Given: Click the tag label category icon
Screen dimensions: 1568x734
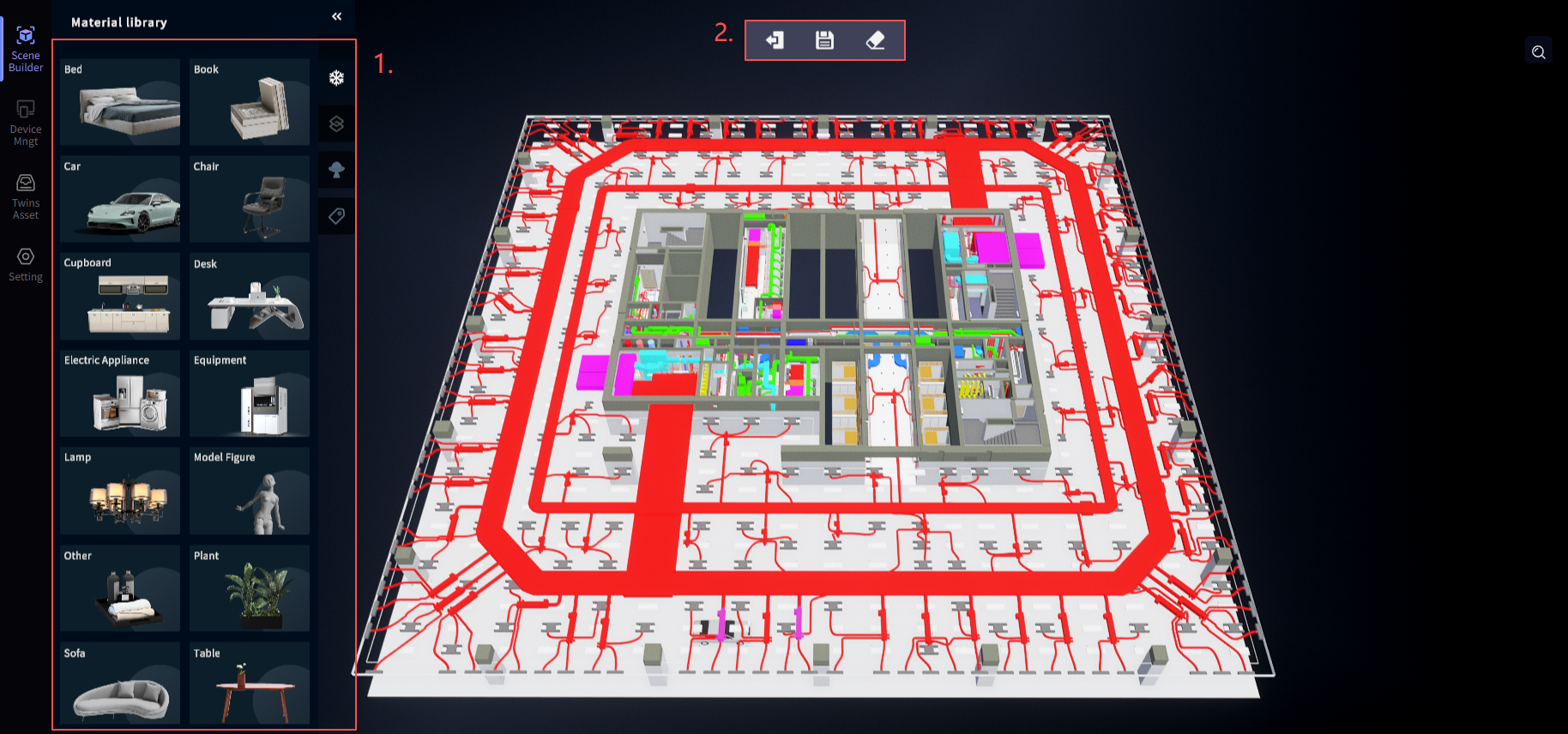Looking at the screenshot, I should (336, 216).
